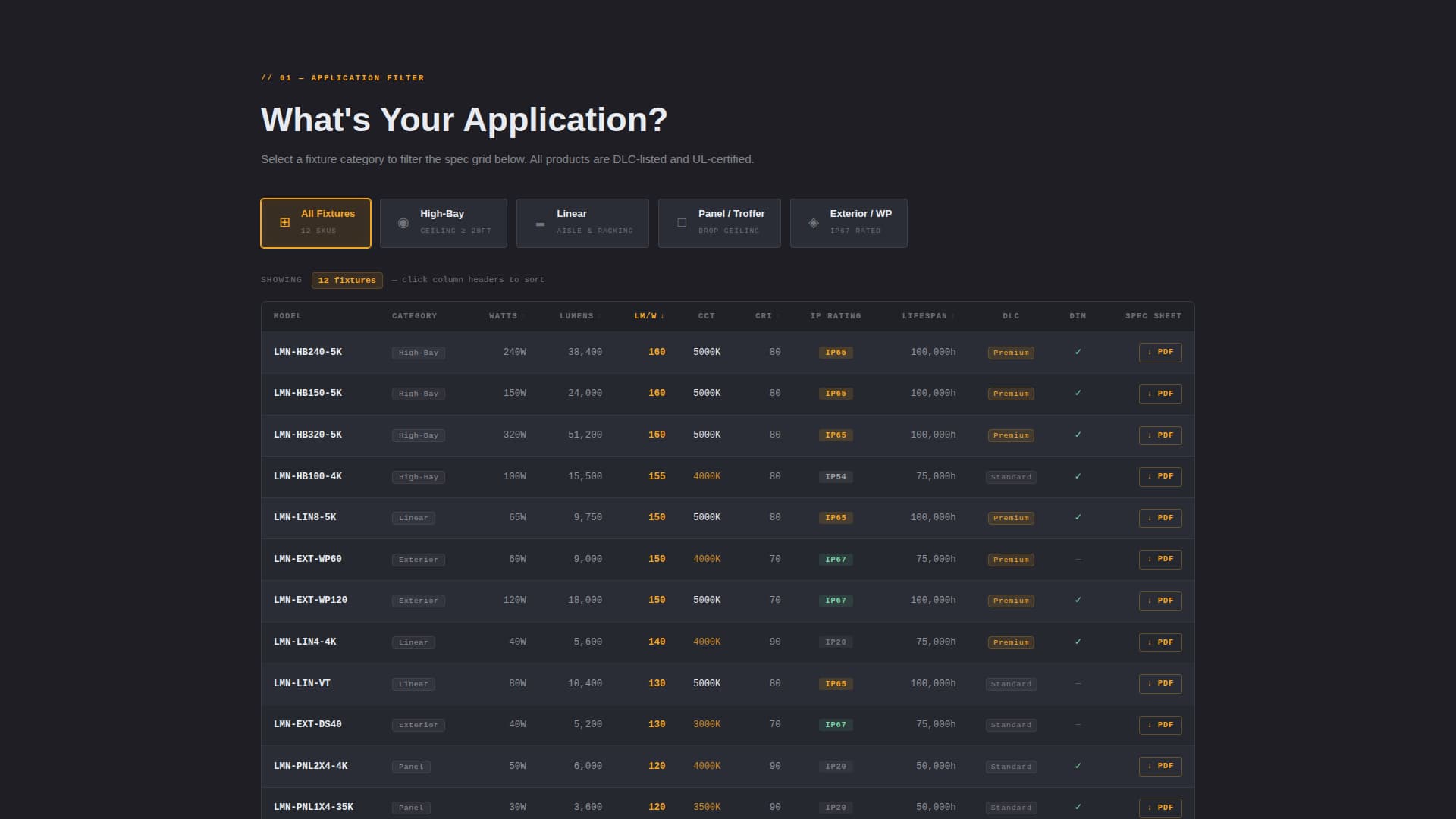Click the PDF button for LMN-HB320-5K
This screenshot has width=1456, height=819.
coord(1160,435)
